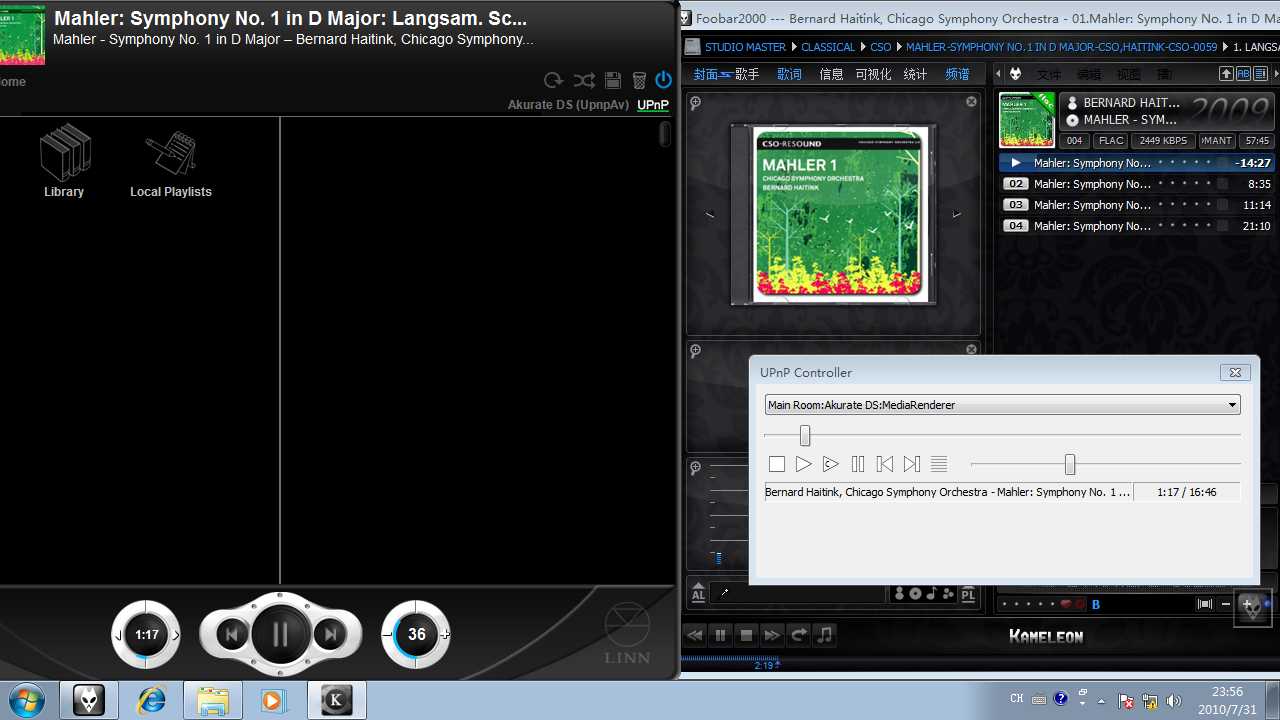Open the Main Room Akurate DS renderer dropdown
The image size is (1280, 720).
coord(1003,405)
